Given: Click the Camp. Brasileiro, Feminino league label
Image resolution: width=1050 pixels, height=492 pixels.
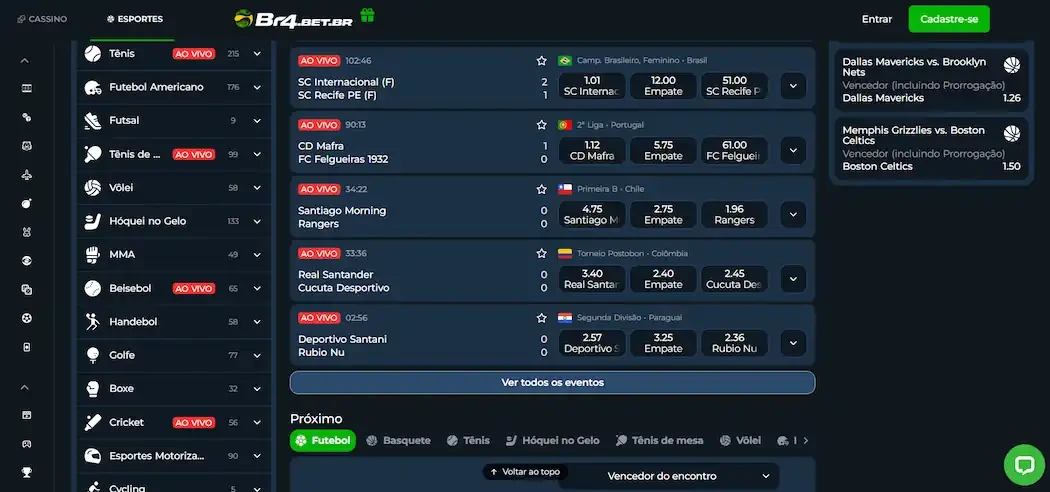Looking at the screenshot, I should click(x=642, y=61).
